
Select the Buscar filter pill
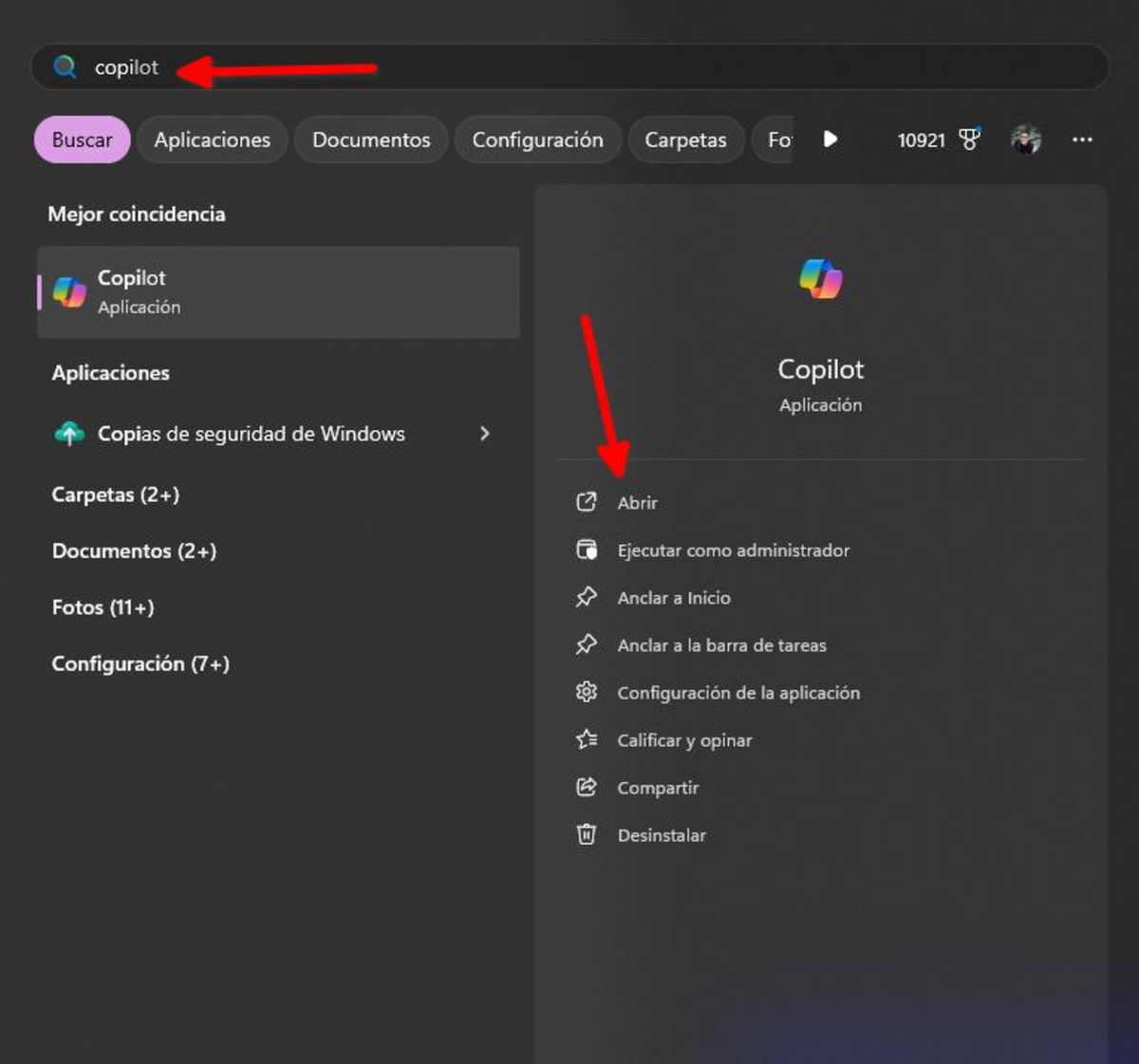(x=81, y=140)
